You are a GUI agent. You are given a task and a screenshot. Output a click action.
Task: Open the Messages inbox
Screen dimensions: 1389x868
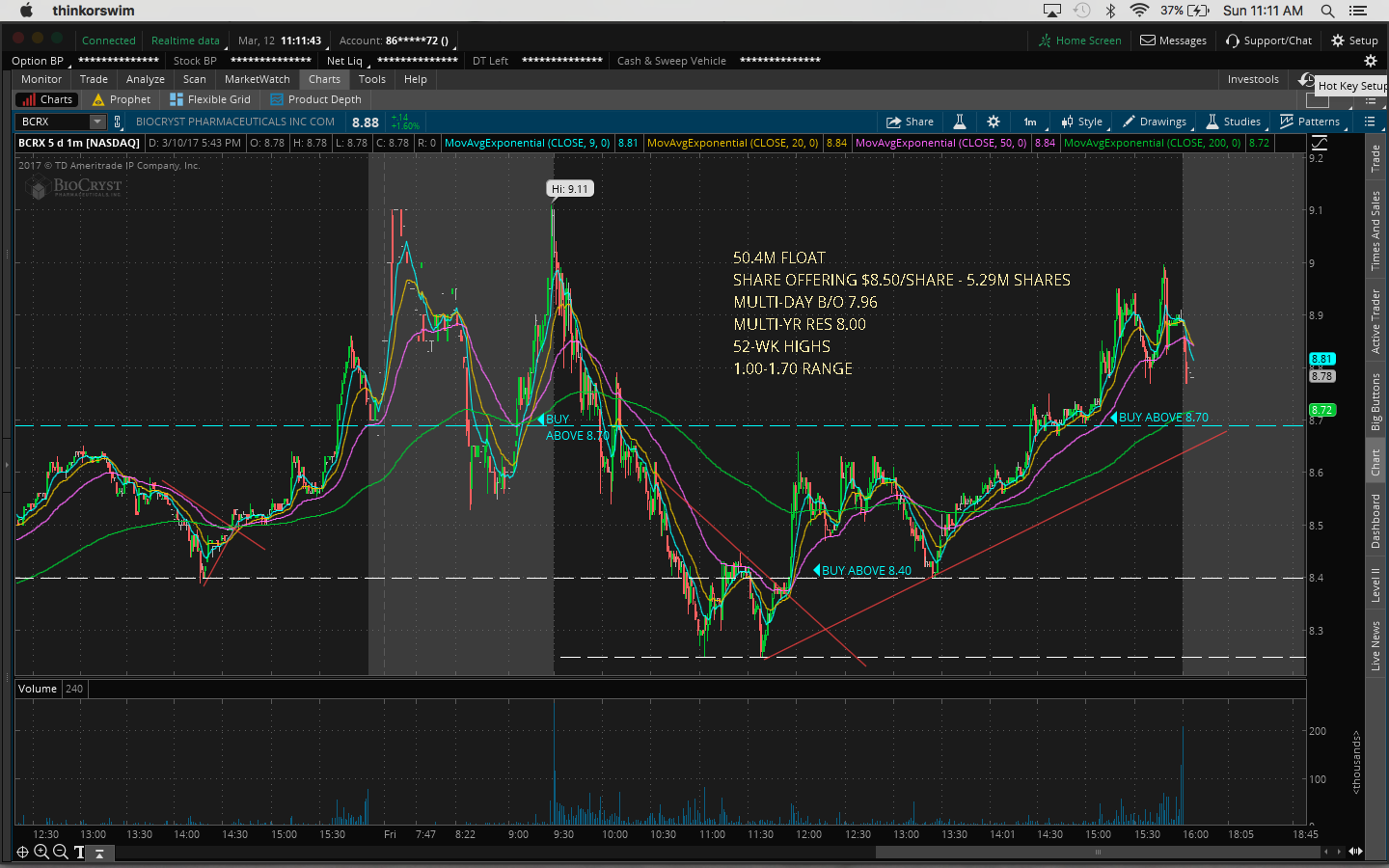(1173, 41)
